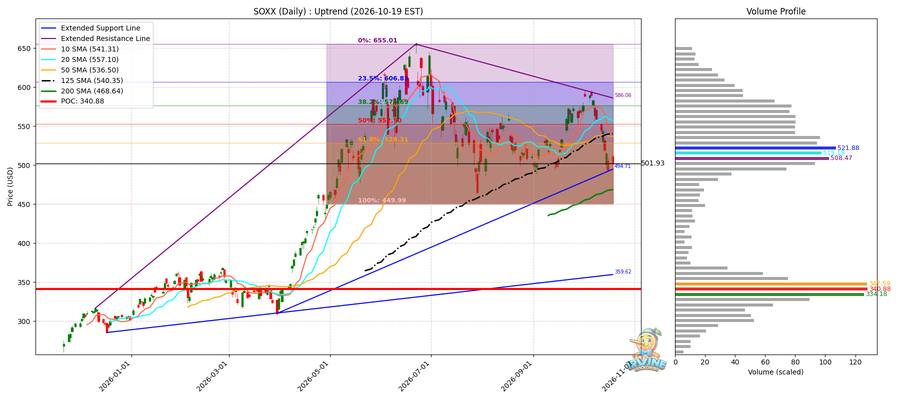Click the current price label '501.93'
The image size is (900, 400).
(x=653, y=164)
